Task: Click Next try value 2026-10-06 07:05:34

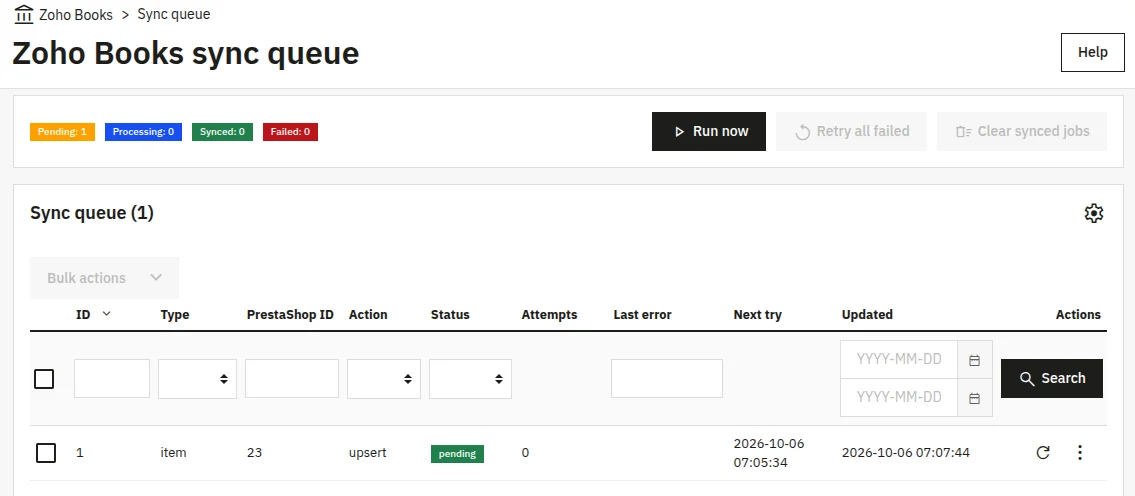Action: [x=769, y=453]
